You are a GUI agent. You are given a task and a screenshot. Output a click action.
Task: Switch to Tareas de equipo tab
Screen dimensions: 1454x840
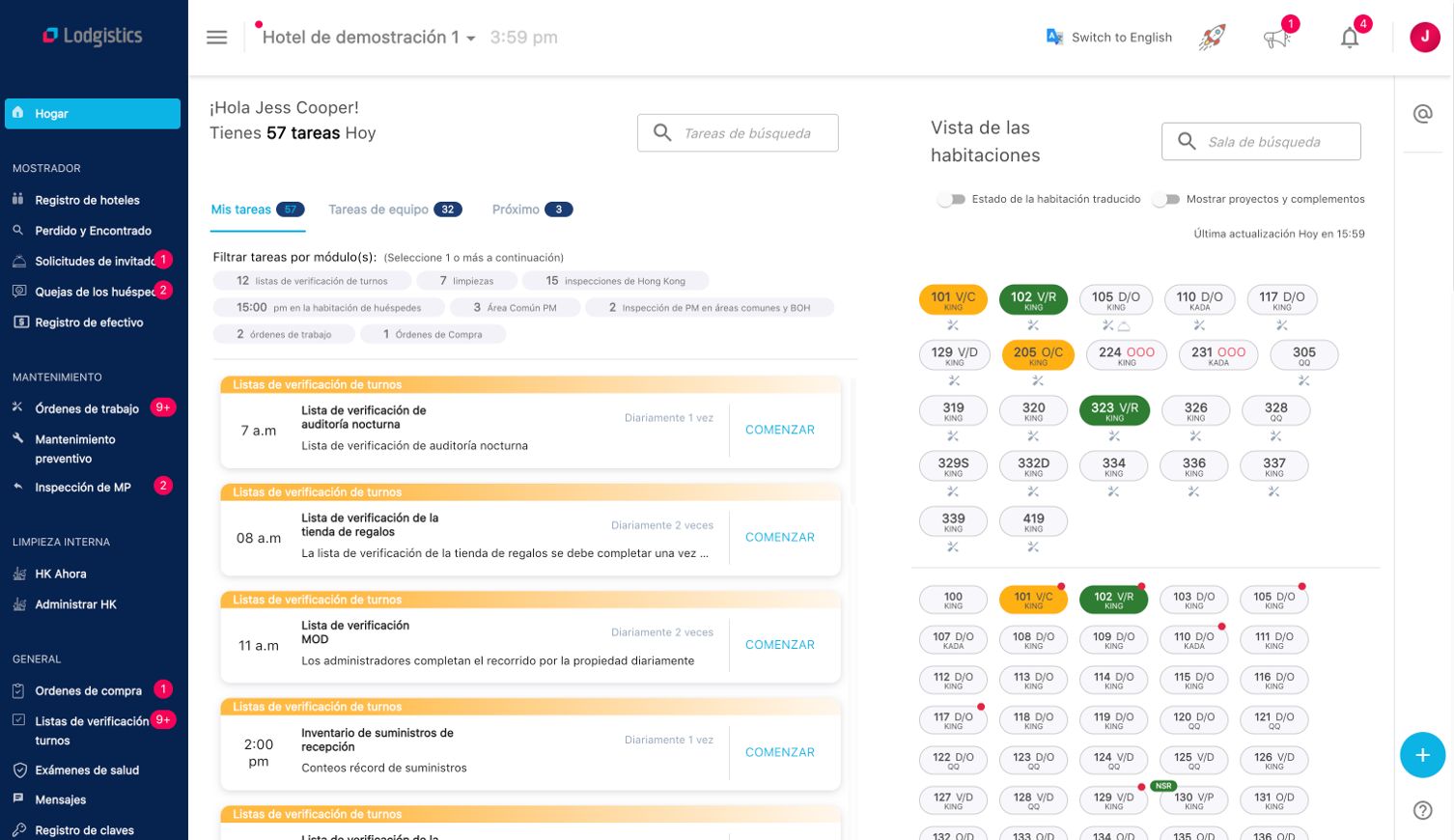(394, 210)
